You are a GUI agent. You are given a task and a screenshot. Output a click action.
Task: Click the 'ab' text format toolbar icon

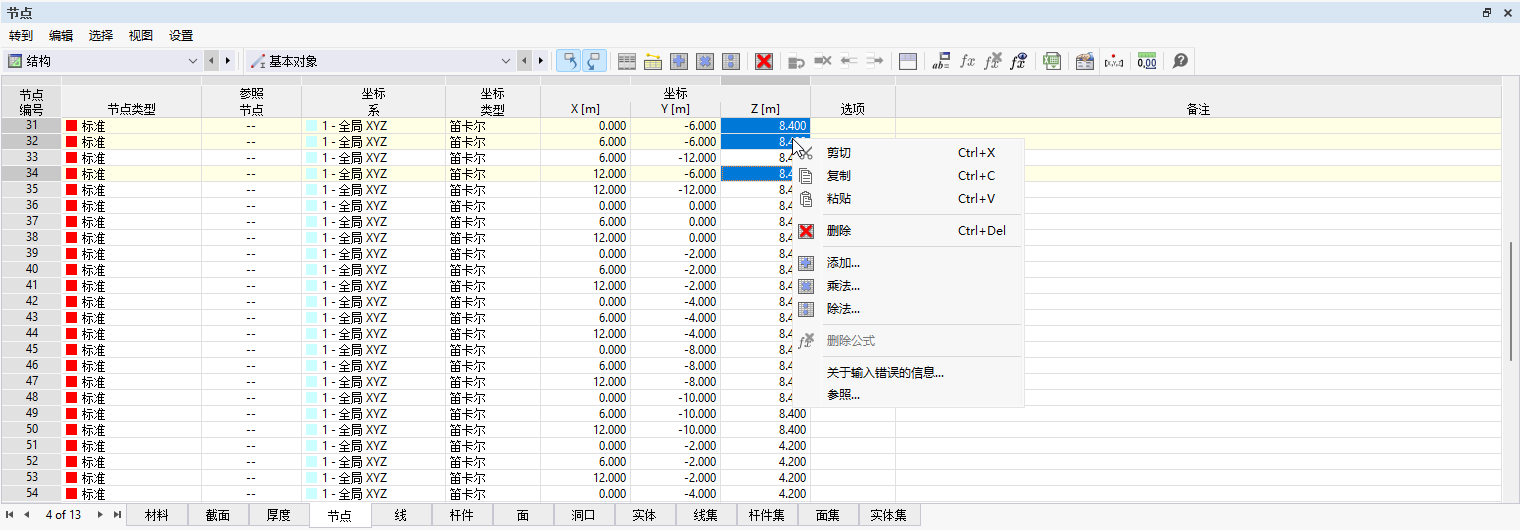(x=941, y=61)
